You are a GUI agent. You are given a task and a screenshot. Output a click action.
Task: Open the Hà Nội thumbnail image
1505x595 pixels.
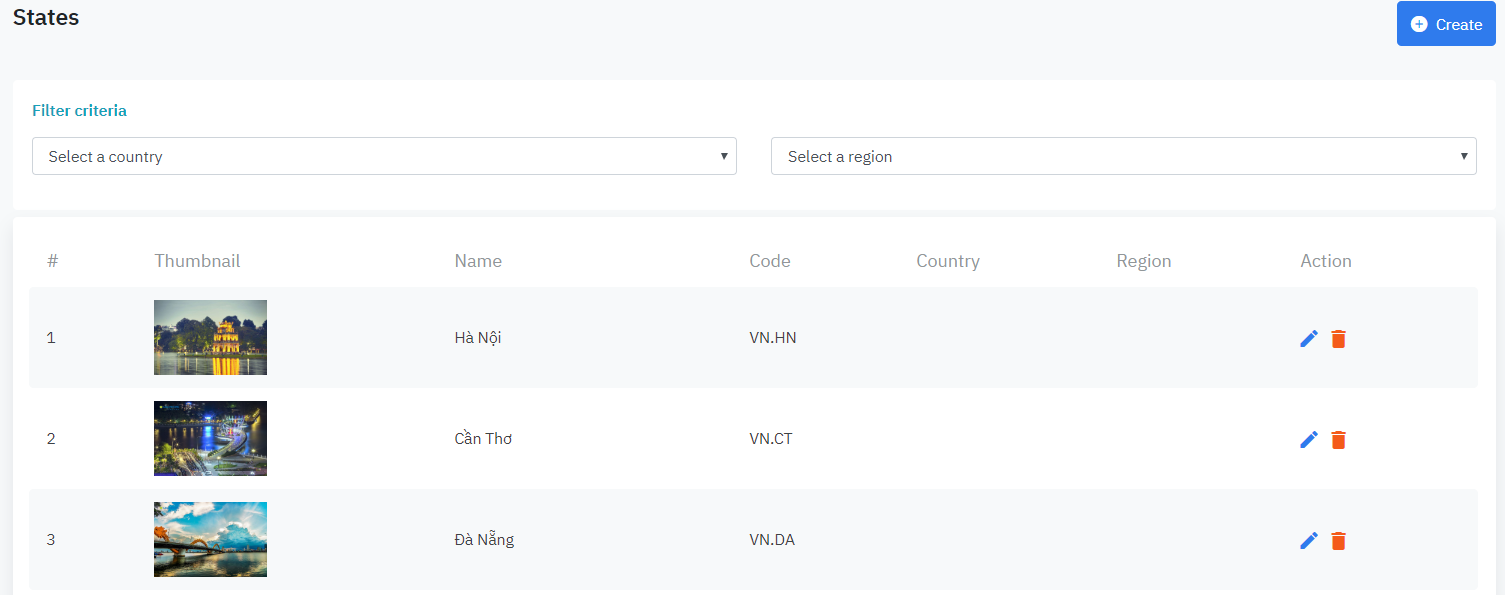(x=210, y=338)
